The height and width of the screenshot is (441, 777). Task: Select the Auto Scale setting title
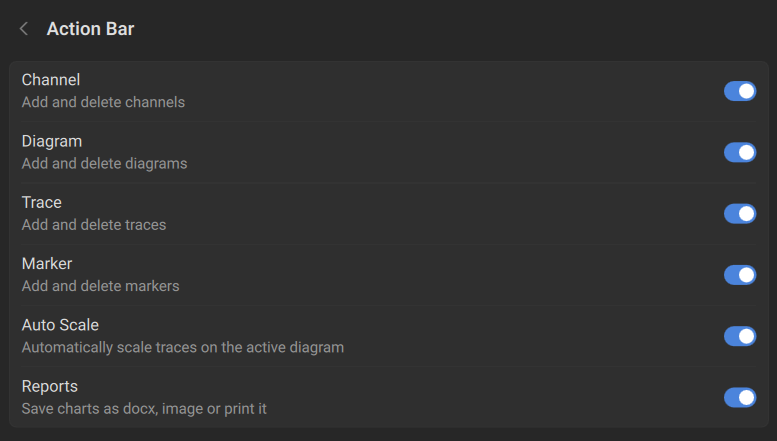(60, 325)
